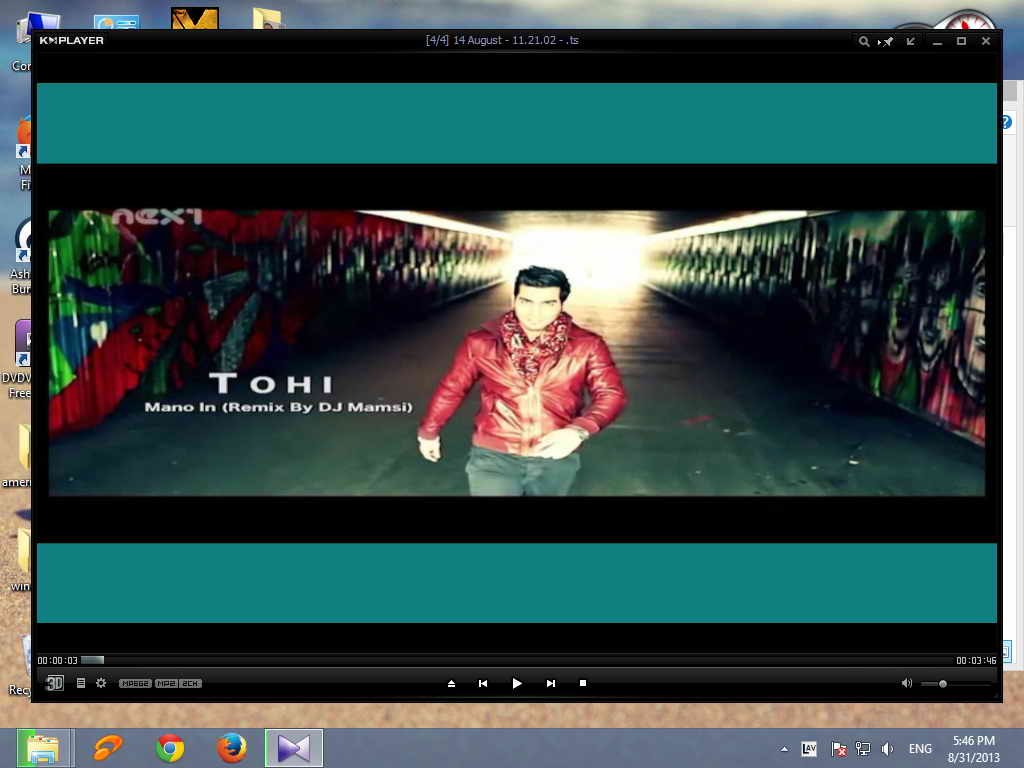Mute audio via the speaker icon
This screenshot has height=768, width=1024.
(906, 683)
